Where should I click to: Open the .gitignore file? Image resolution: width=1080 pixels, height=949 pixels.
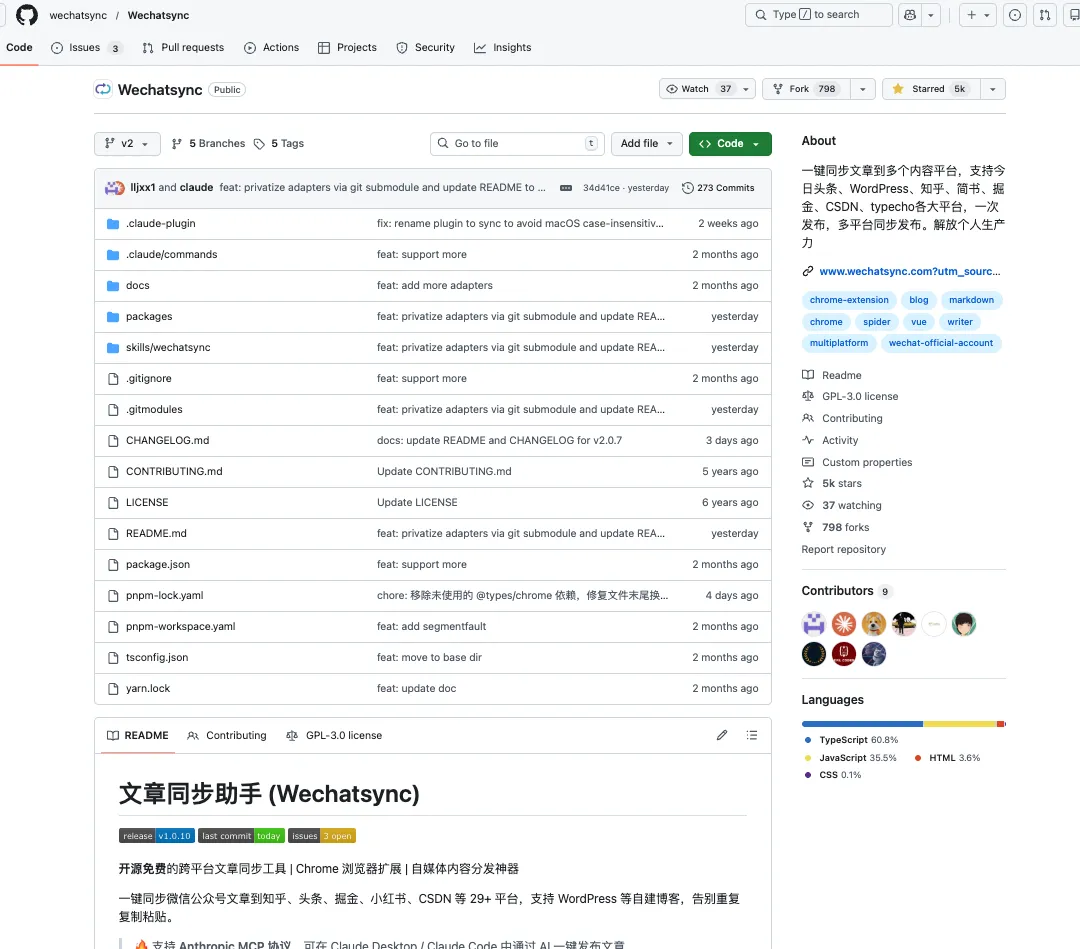coord(148,378)
